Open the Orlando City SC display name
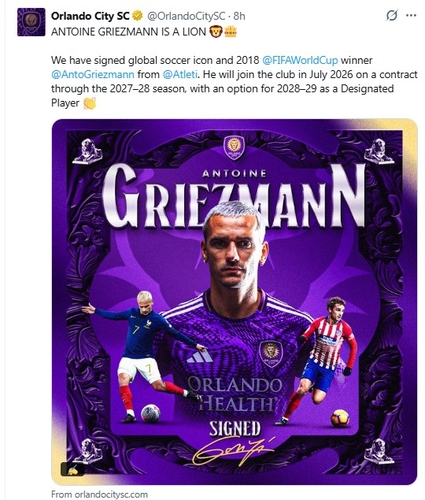The height and width of the screenshot is (500, 425). tap(90, 16)
